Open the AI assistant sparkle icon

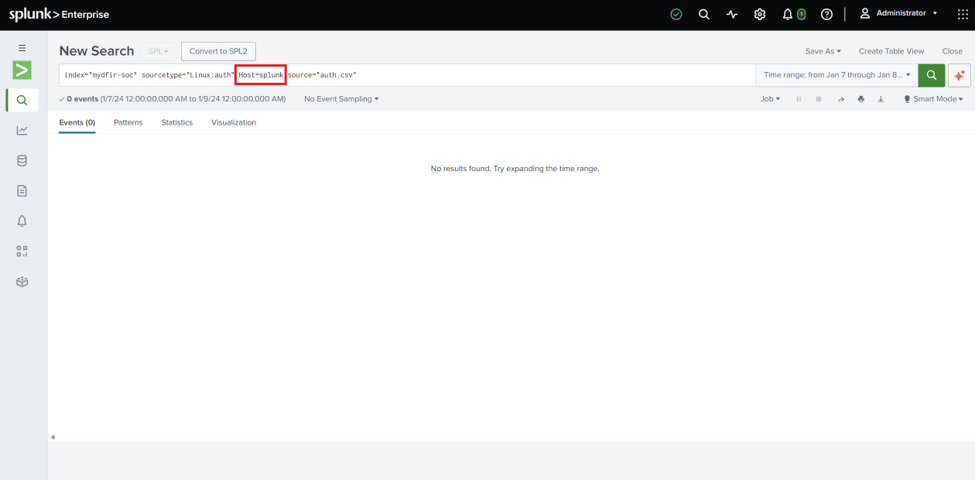[959, 75]
